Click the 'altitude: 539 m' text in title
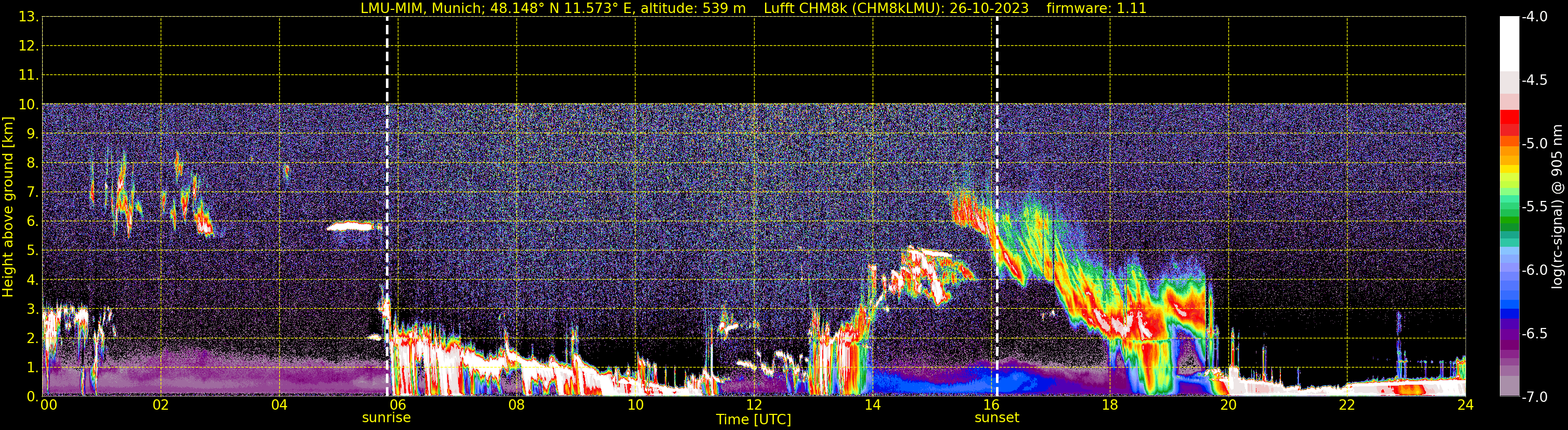The image size is (1568, 430). click(693, 8)
